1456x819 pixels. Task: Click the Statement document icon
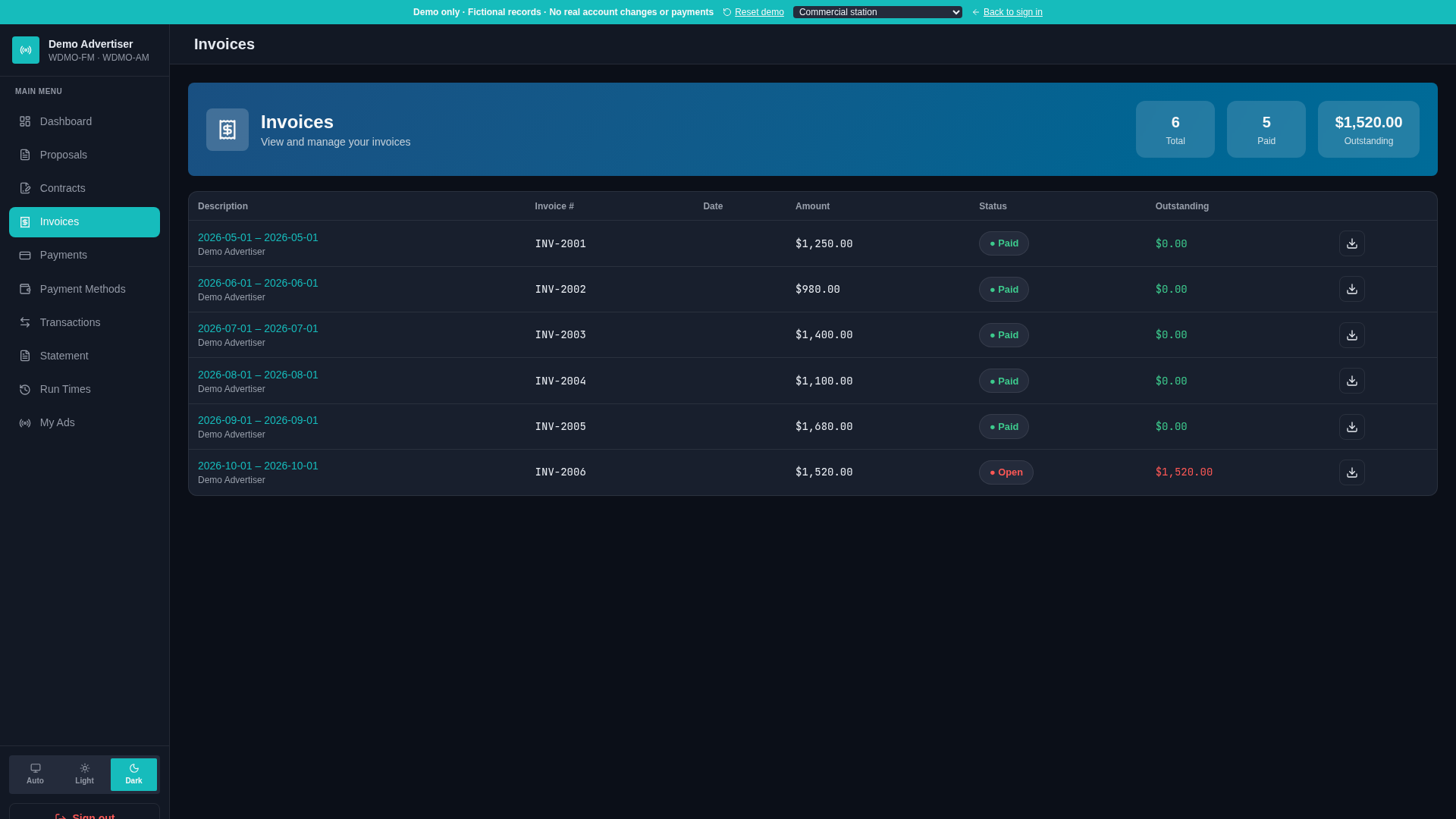point(25,356)
